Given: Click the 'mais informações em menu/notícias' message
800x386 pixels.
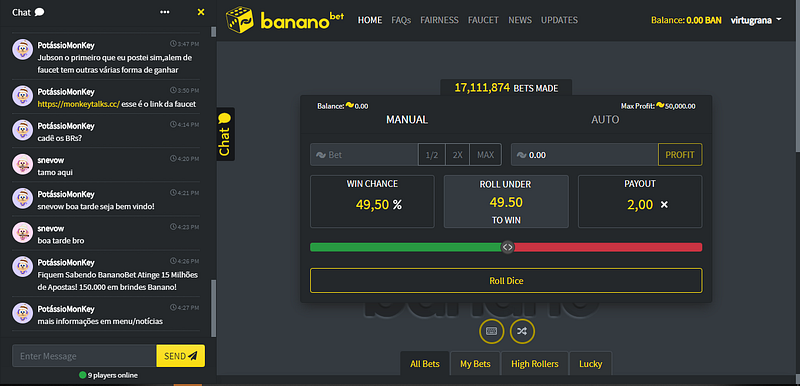Looking at the screenshot, I should (101, 322).
